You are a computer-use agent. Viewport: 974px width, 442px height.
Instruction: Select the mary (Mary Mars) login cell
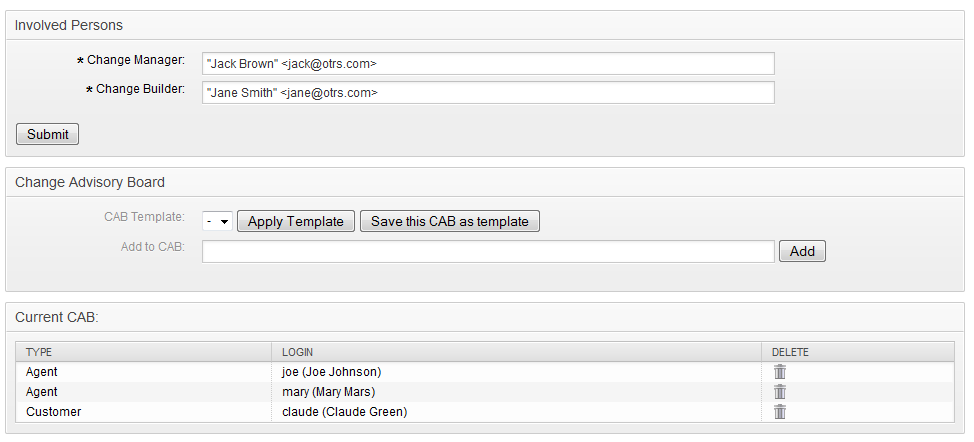(x=329, y=392)
